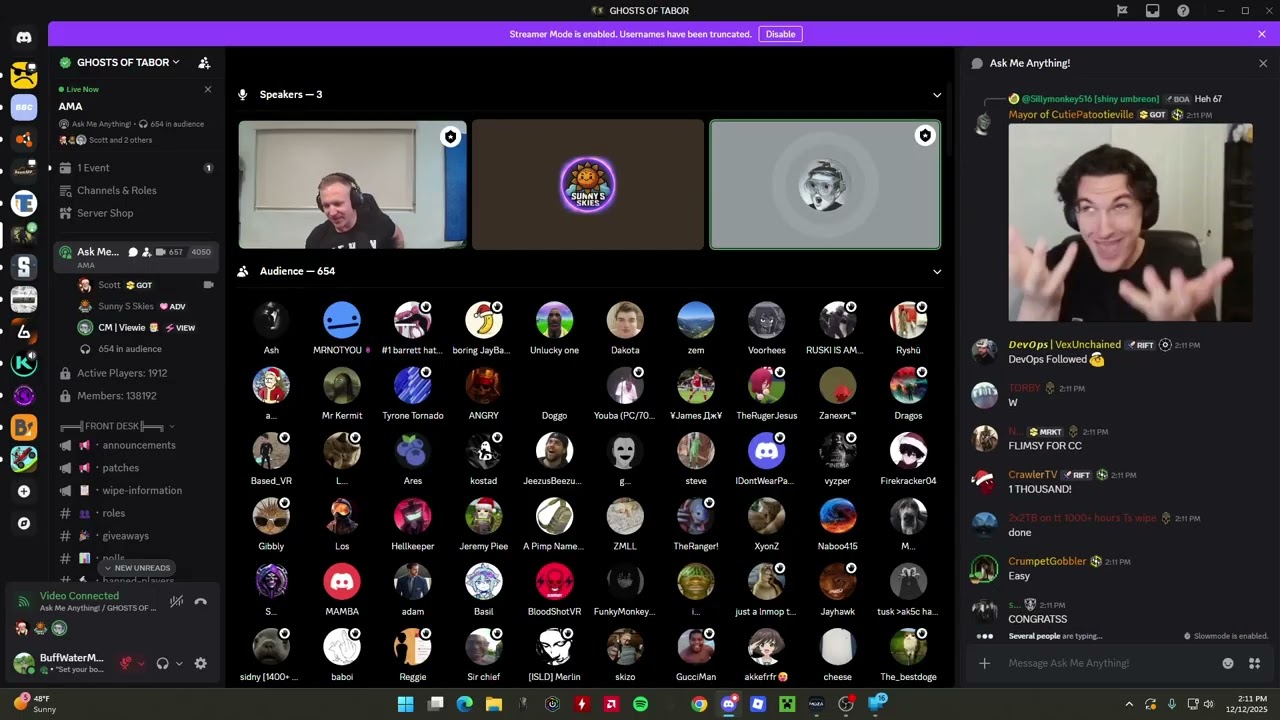1280x720 pixels.
Task: Collapse the FRONT DESK channel category
Action: pyautogui.click(x=118, y=426)
